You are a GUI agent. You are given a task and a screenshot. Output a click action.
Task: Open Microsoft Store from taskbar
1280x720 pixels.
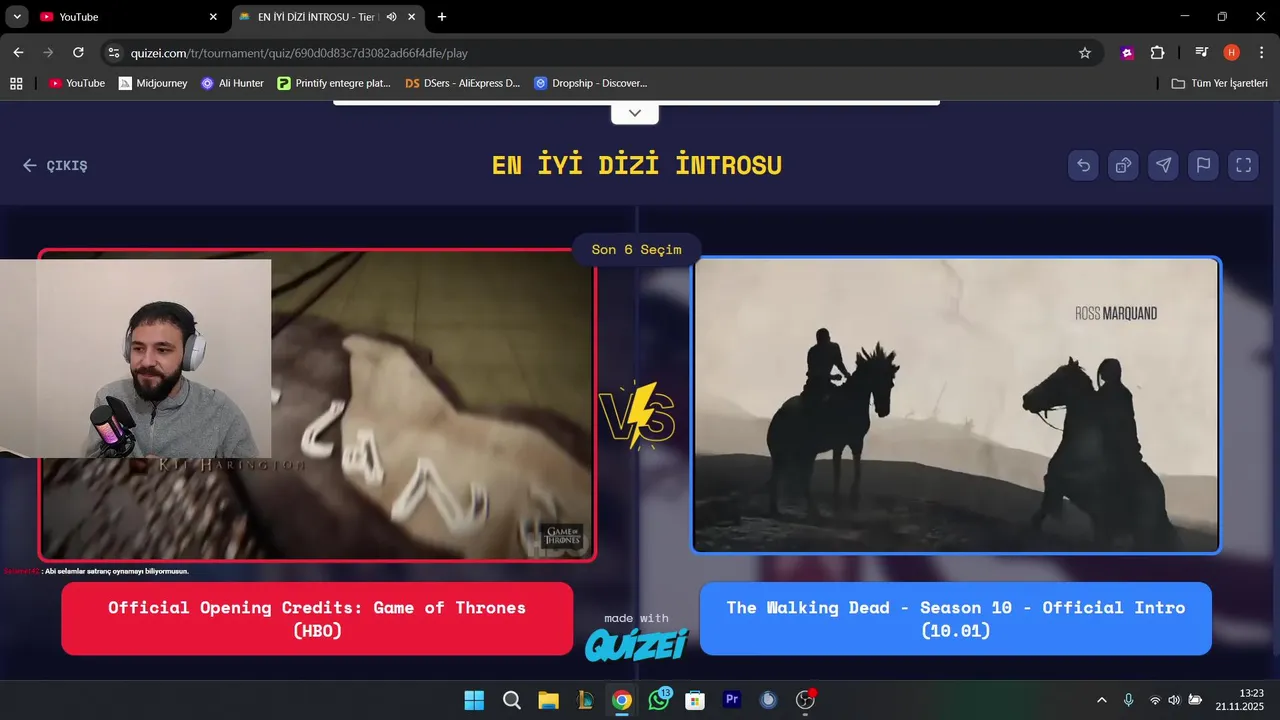[x=695, y=700]
